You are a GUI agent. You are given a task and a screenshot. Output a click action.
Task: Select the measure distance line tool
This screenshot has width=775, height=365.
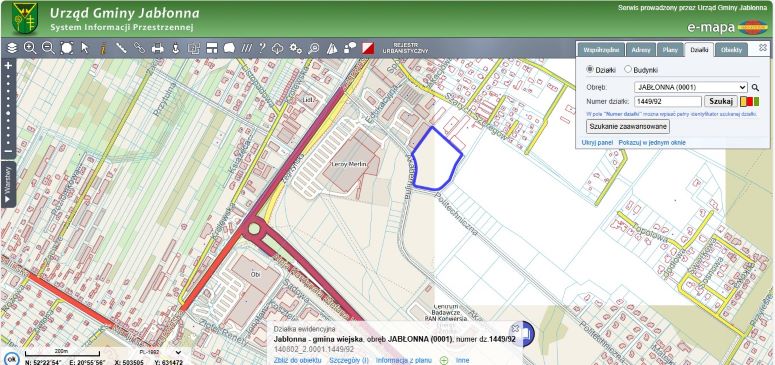point(121,48)
